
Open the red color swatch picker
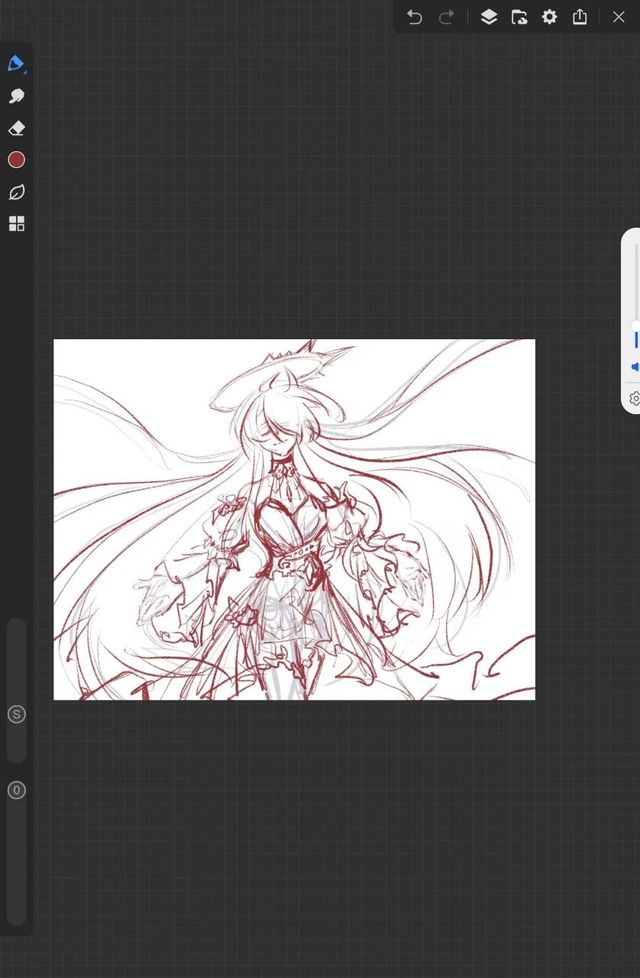click(x=16, y=160)
